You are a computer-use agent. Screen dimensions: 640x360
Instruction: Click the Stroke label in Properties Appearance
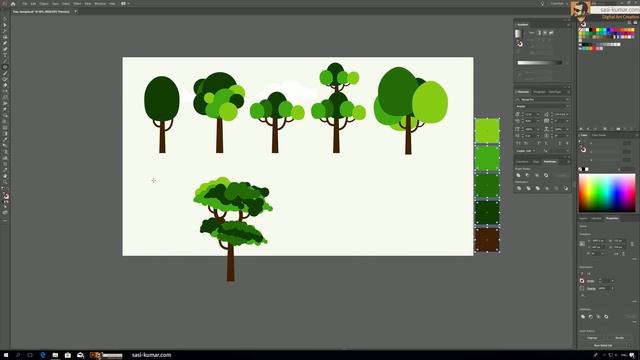591,281
